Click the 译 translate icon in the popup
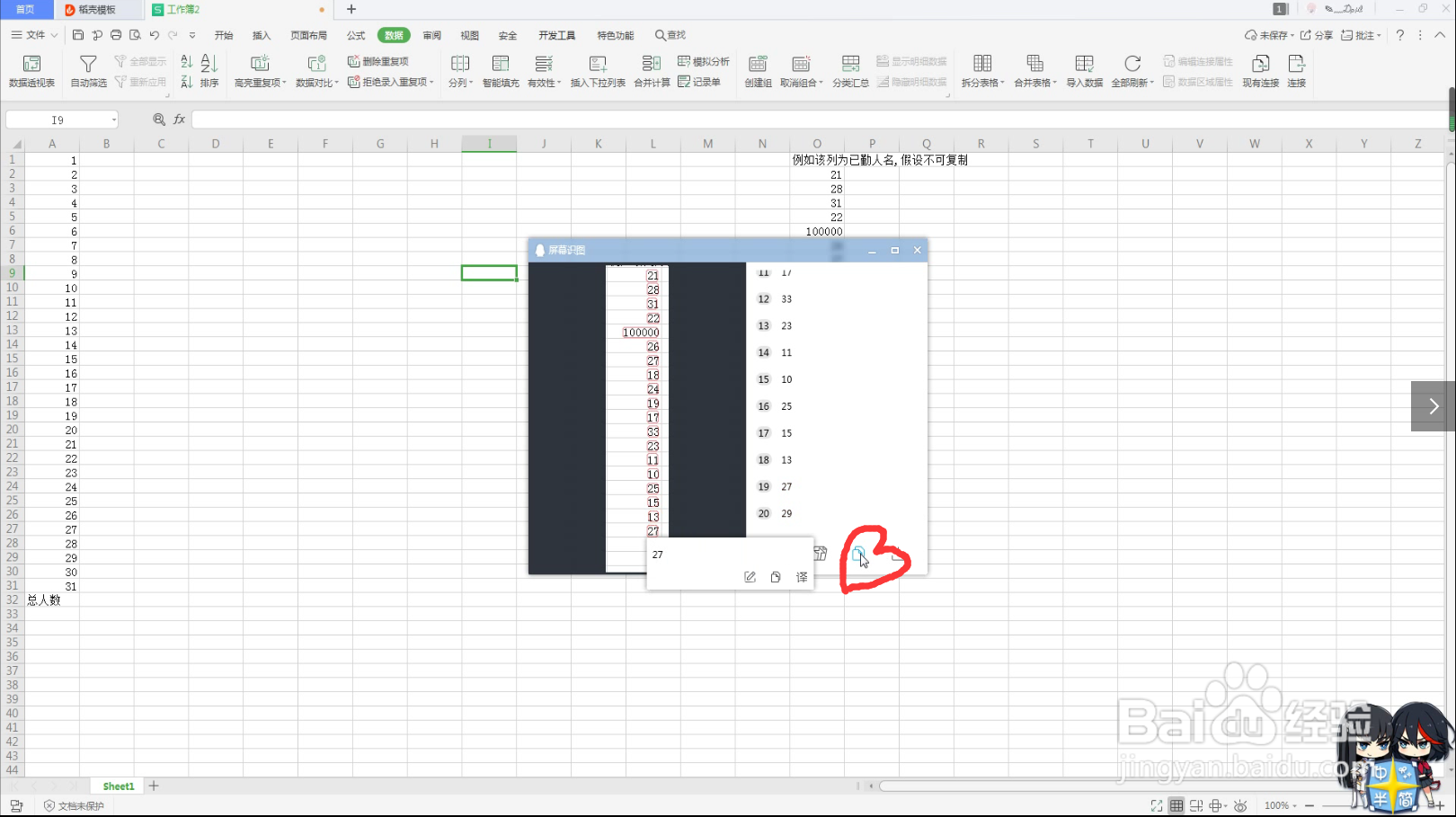Image resolution: width=1456 pixels, height=817 pixels. point(802,577)
